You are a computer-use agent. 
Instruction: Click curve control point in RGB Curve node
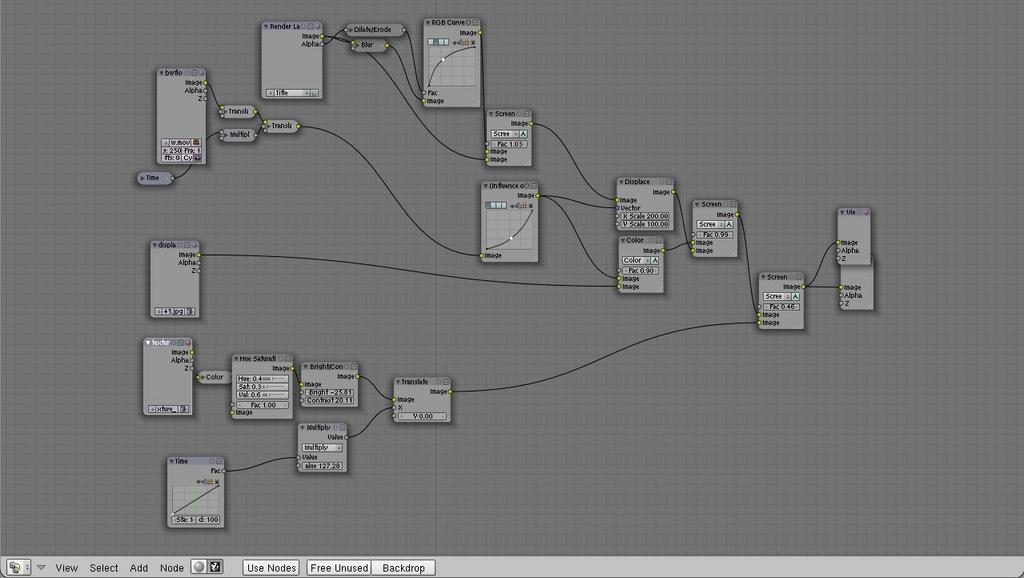pos(443,59)
